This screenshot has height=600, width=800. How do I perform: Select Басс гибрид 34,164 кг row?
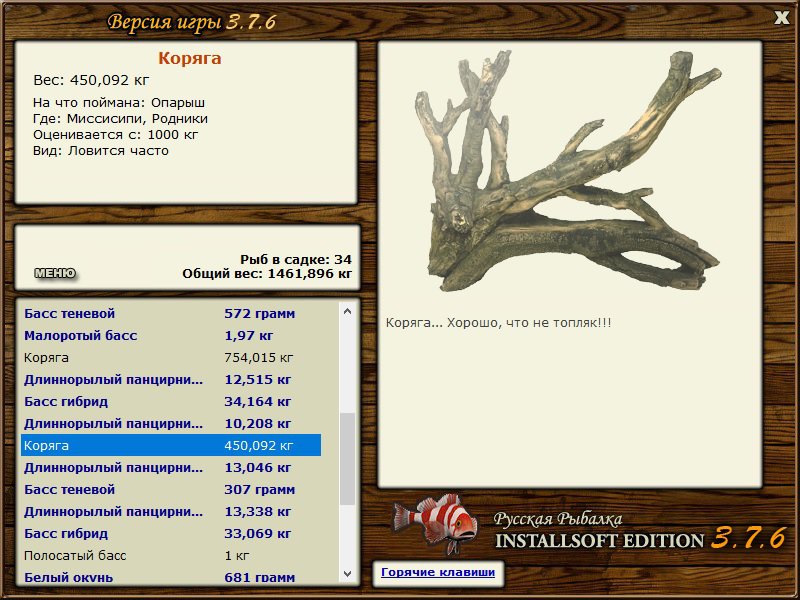[171, 401]
